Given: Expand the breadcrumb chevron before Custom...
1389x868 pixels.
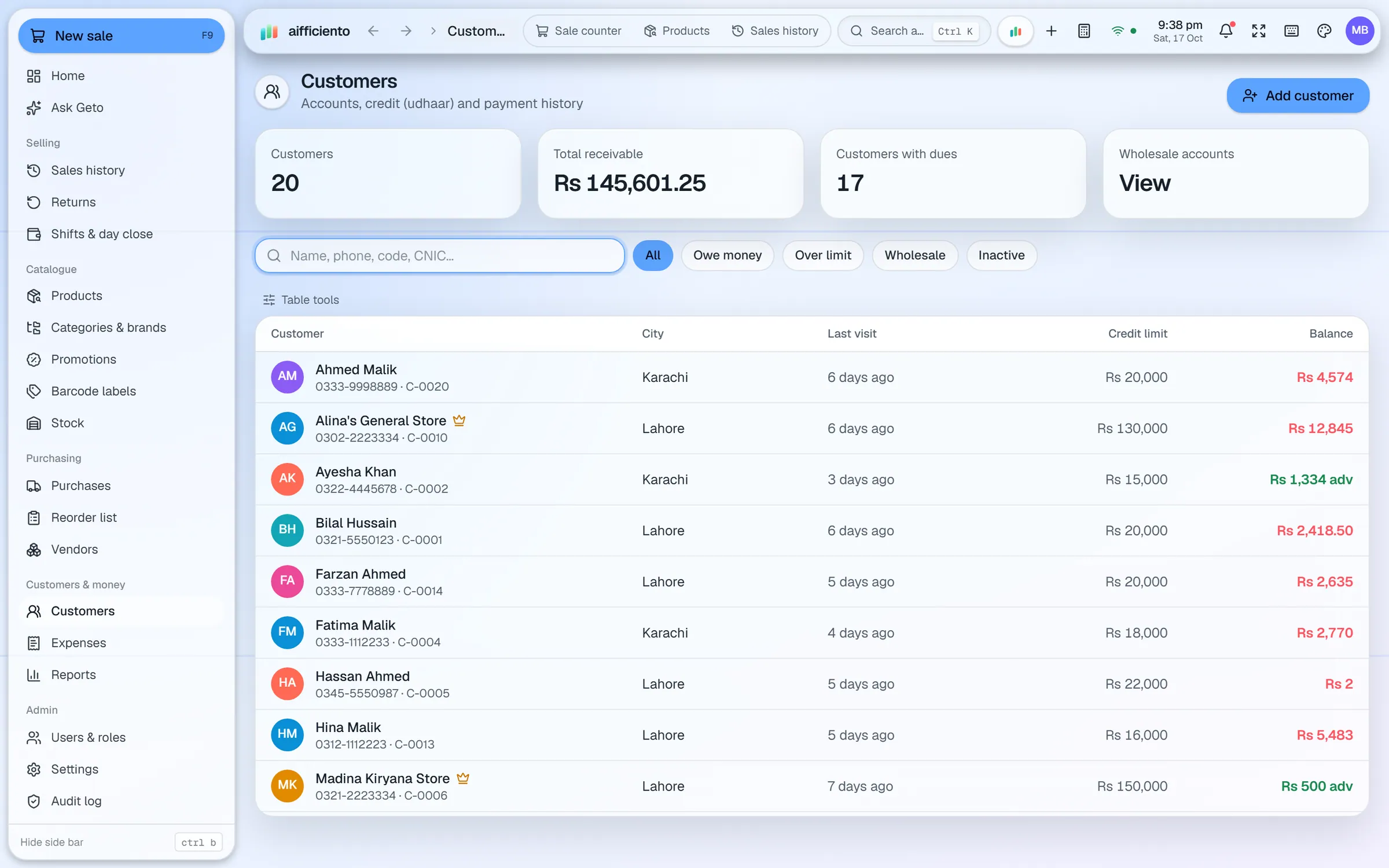Looking at the screenshot, I should [x=433, y=31].
